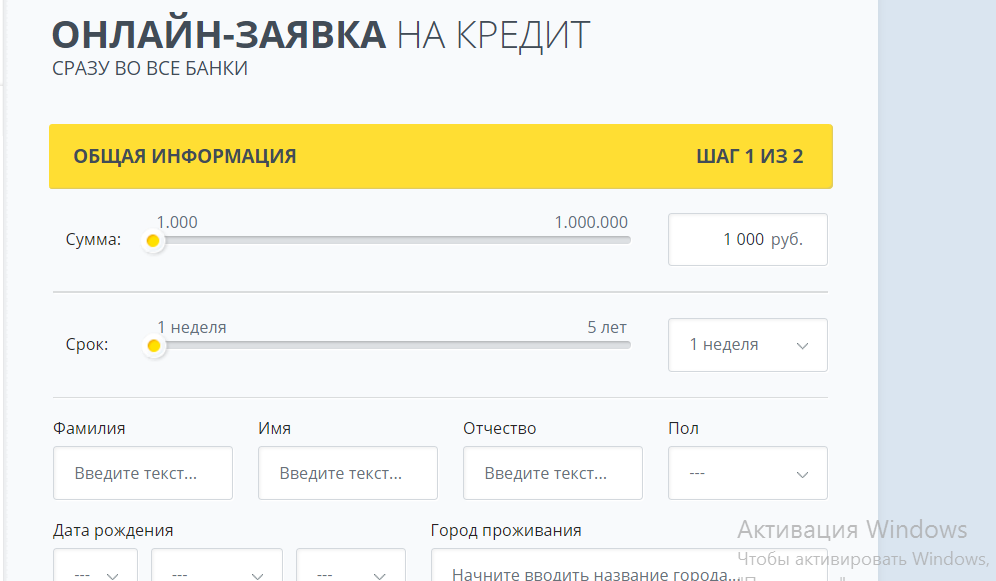Expand the Пол dropdown

click(x=747, y=473)
